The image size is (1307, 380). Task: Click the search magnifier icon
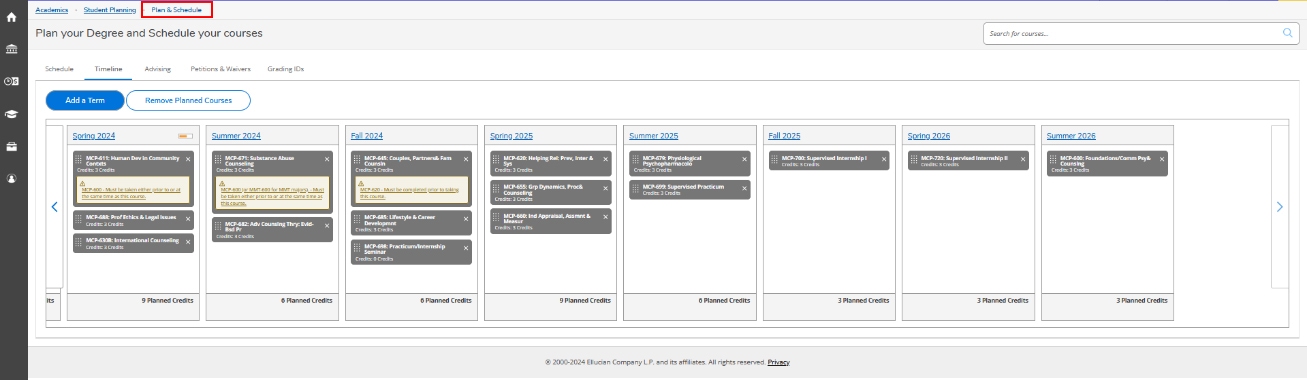point(1288,33)
